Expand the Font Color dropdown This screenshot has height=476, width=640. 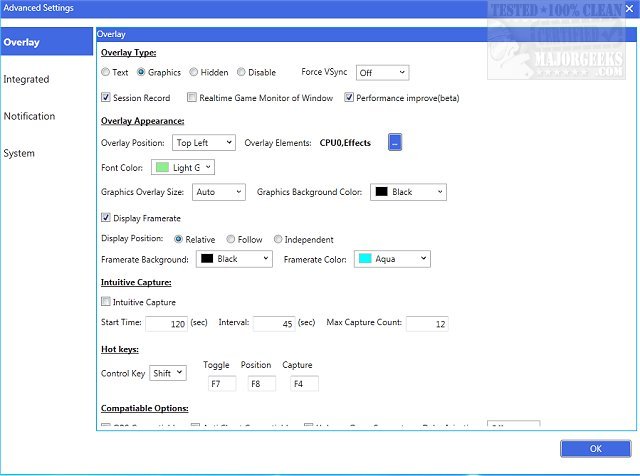pyautogui.click(x=183, y=167)
